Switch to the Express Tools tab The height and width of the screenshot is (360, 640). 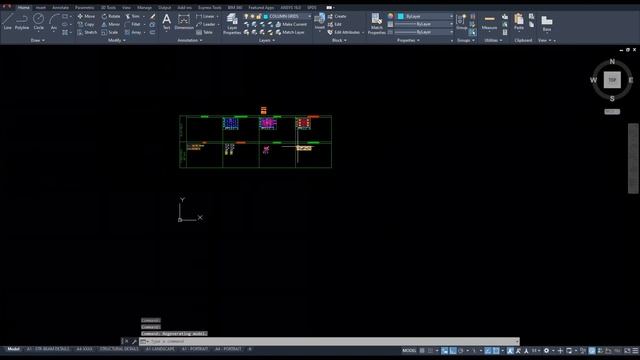click(209, 7)
